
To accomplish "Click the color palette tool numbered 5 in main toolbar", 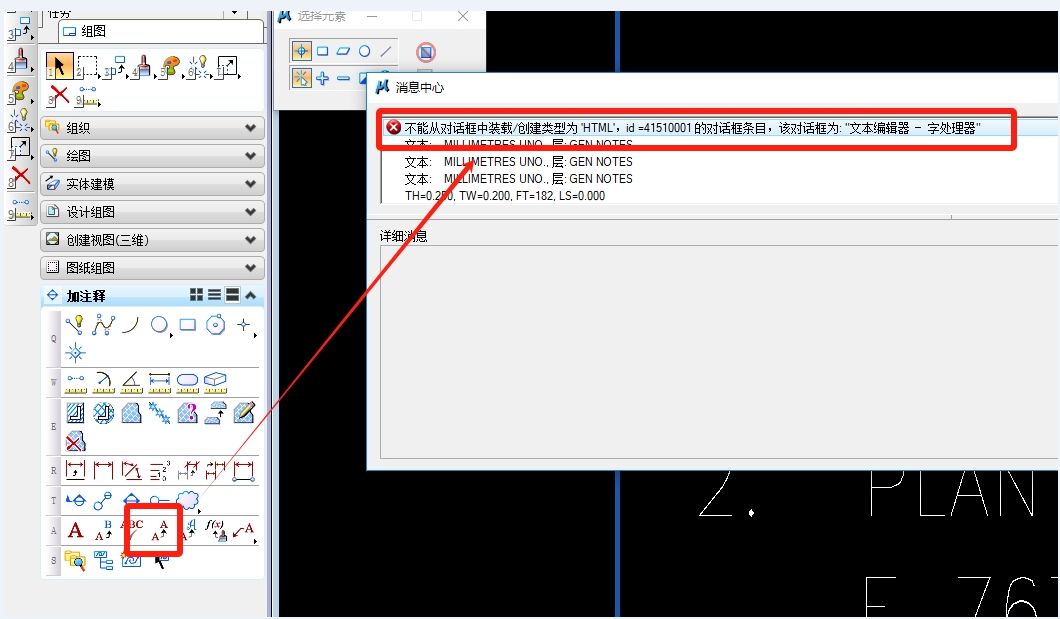I will (x=170, y=67).
